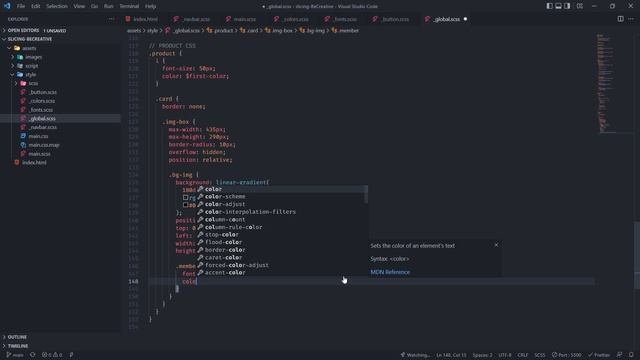Screen dimensions: 640x360
Task: Click the Port 5500 Live Server item
Action: (x=567, y=355)
